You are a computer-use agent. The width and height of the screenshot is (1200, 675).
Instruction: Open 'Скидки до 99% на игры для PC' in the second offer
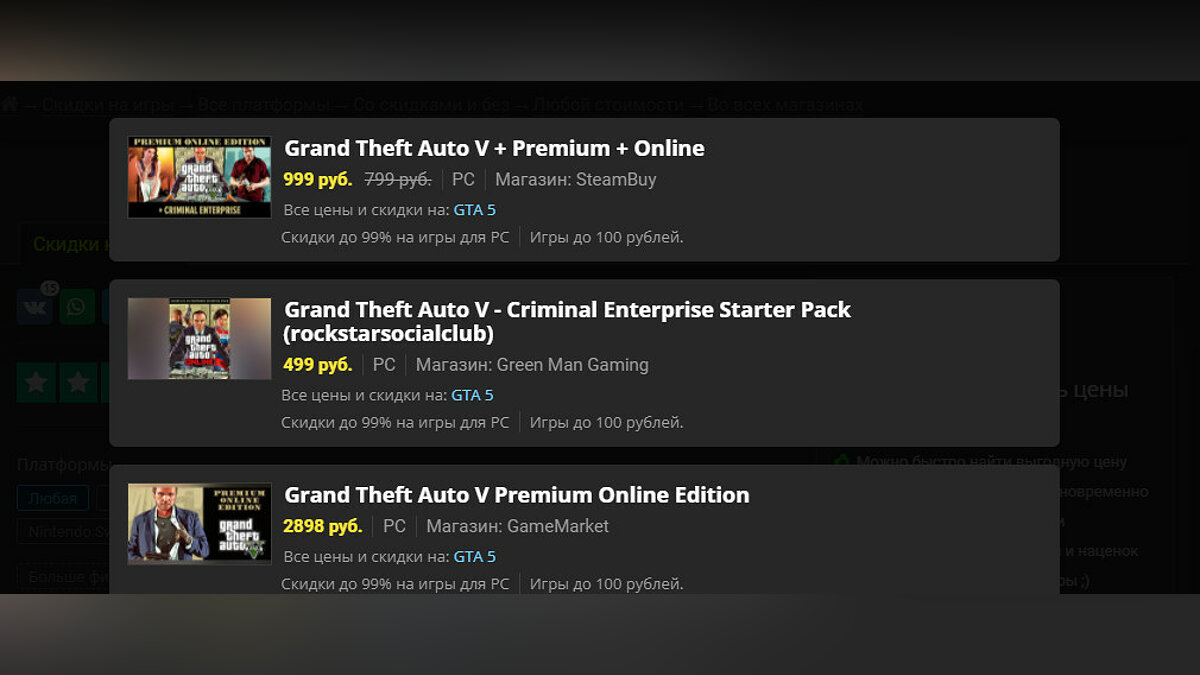[395, 422]
